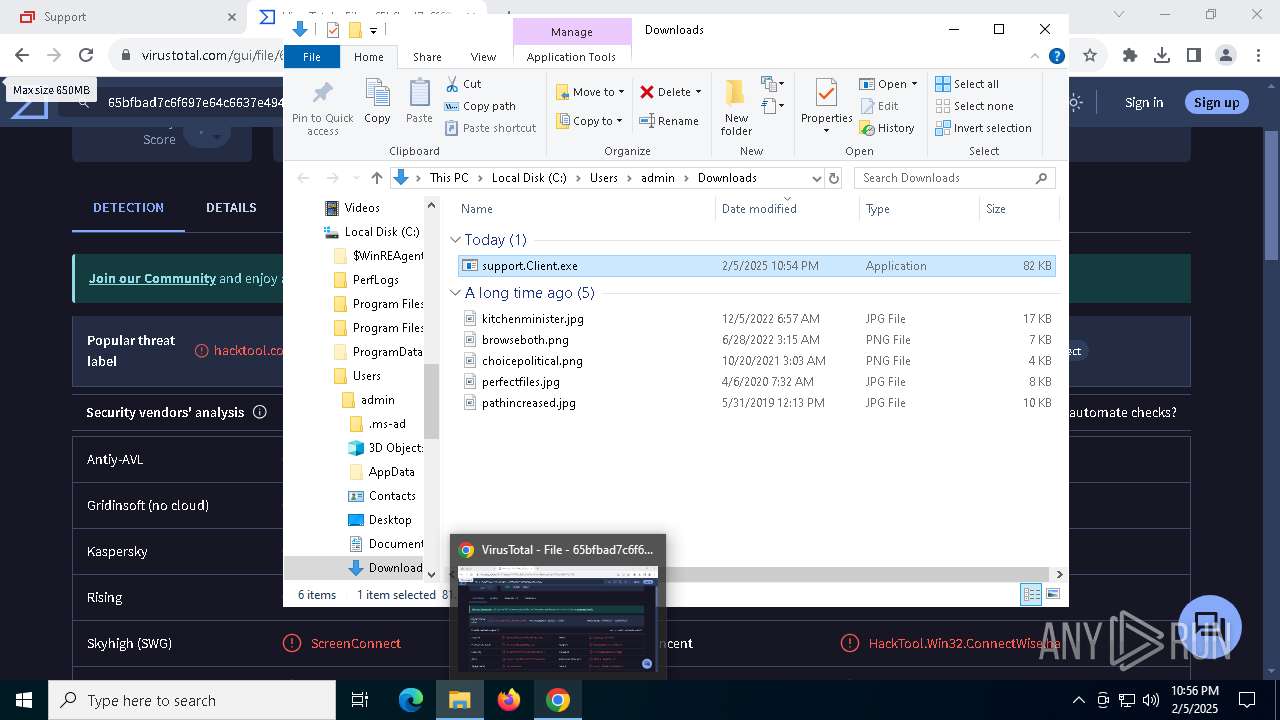Click Paste shortcut in ribbon
Screen dimensions: 1280x720
490,128
